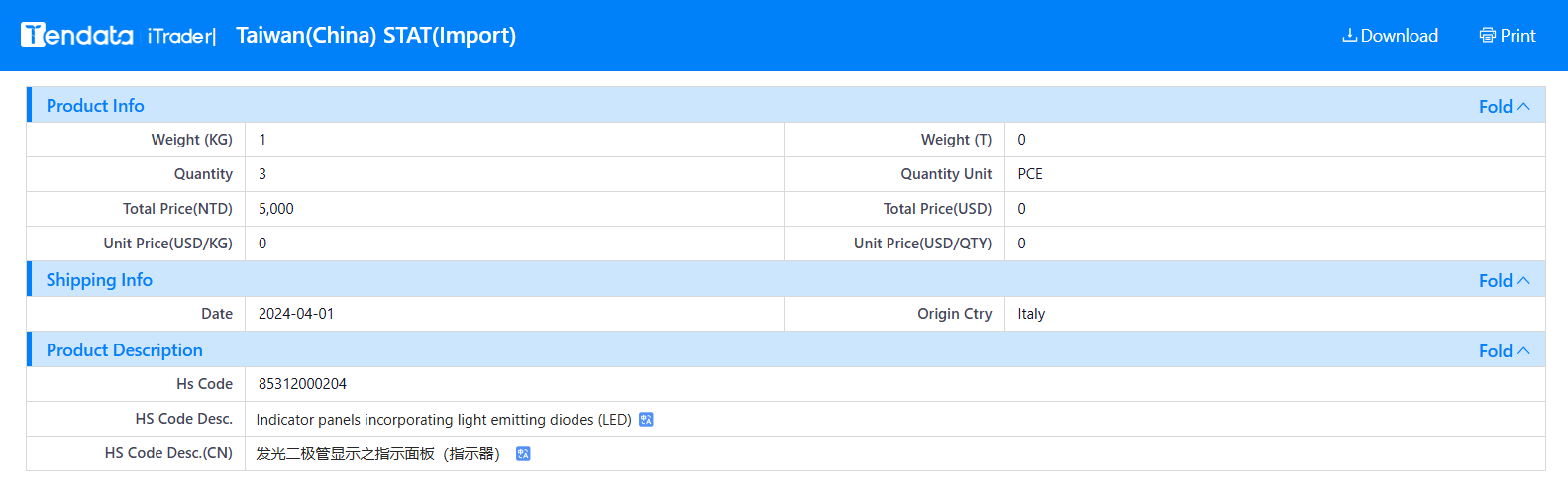Click the Unit Price(USD/QTY) value 0
Viewport: 1568px width, 491px height.
[x=1021, y=244]
